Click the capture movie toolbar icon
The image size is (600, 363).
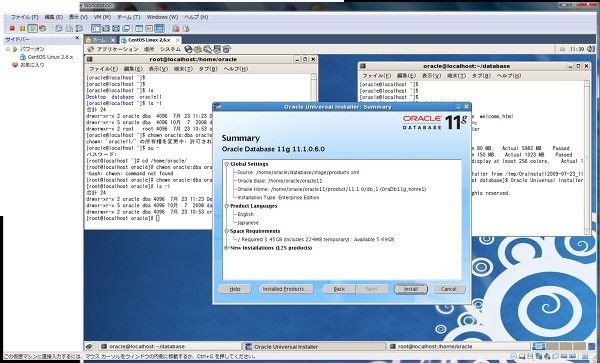click(186, 28)
